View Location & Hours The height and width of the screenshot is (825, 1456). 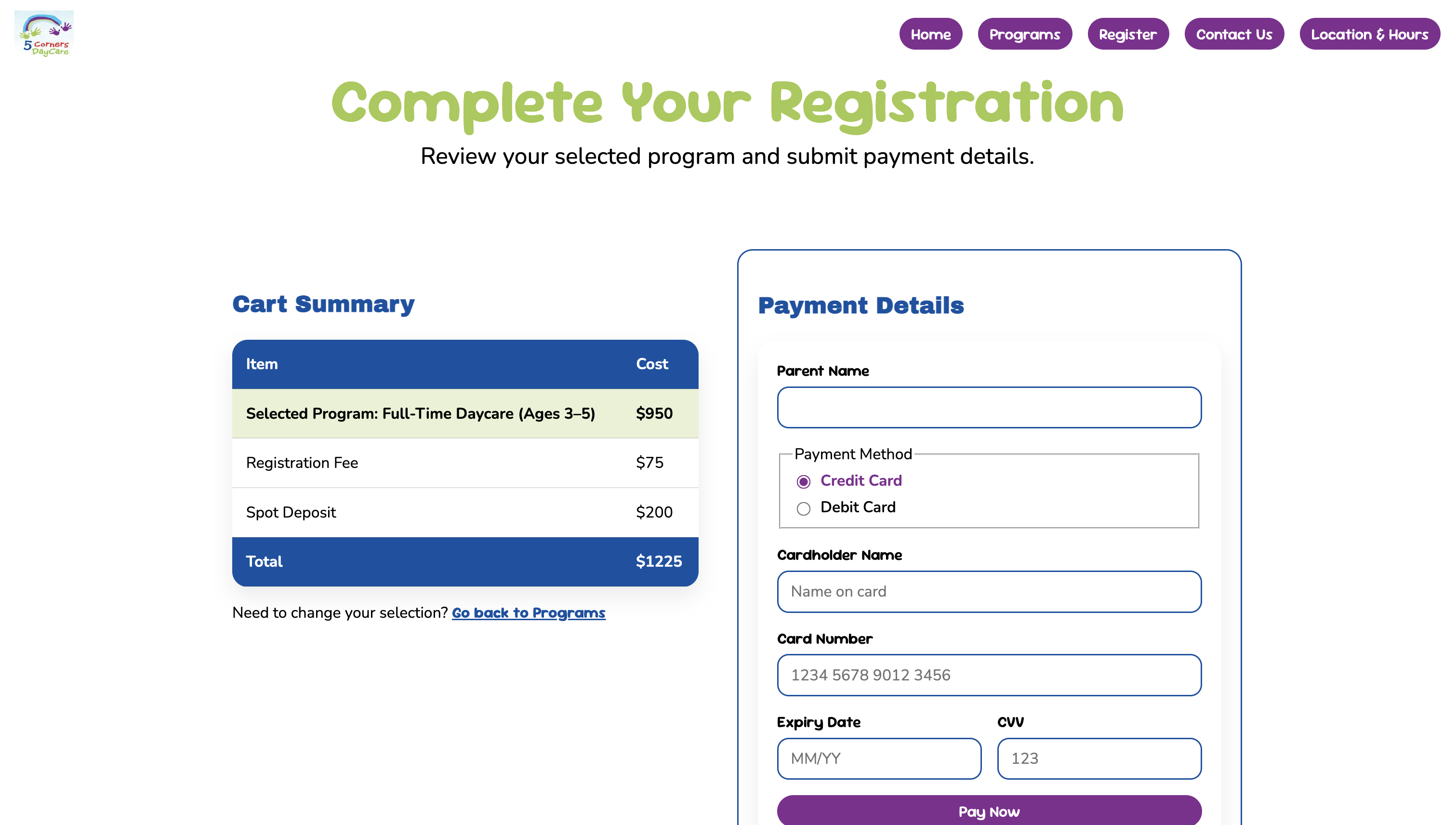(x=1369, y=34)
